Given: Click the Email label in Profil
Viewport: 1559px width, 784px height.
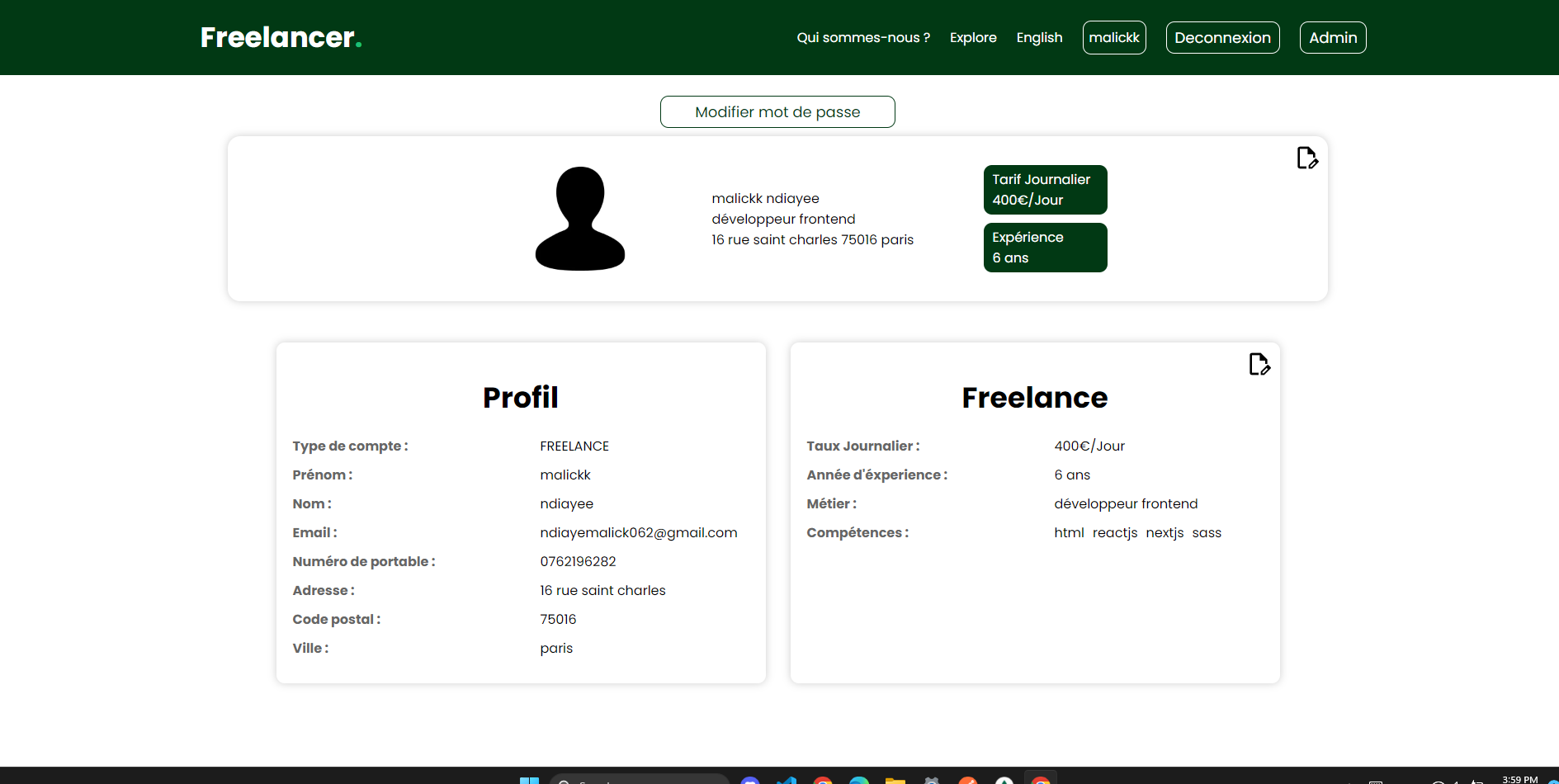Looking at the screenshot, I should (x=314, y=533).
